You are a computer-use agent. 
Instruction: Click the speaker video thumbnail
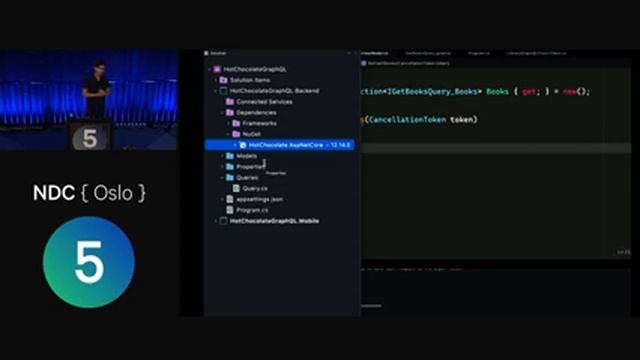click(89, 100)
